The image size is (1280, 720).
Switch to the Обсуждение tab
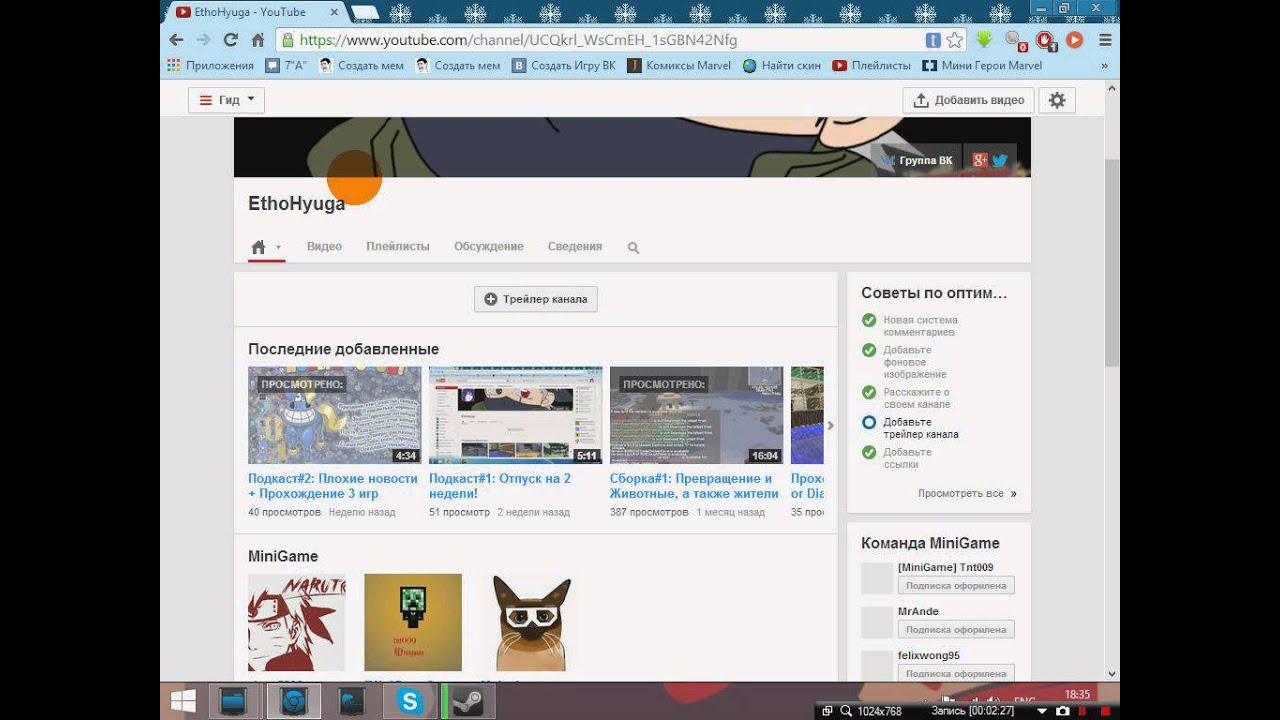coord(489,246)
